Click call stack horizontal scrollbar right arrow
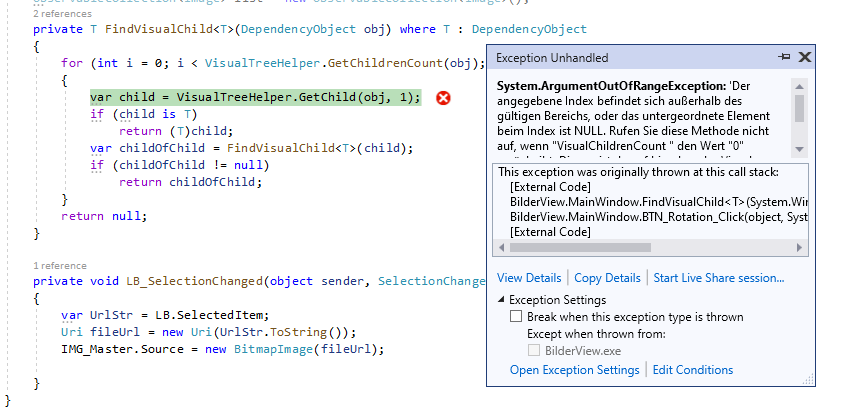The width and height of the screenshot is (841, 417). pyautogui.click(x=799, y=247)
